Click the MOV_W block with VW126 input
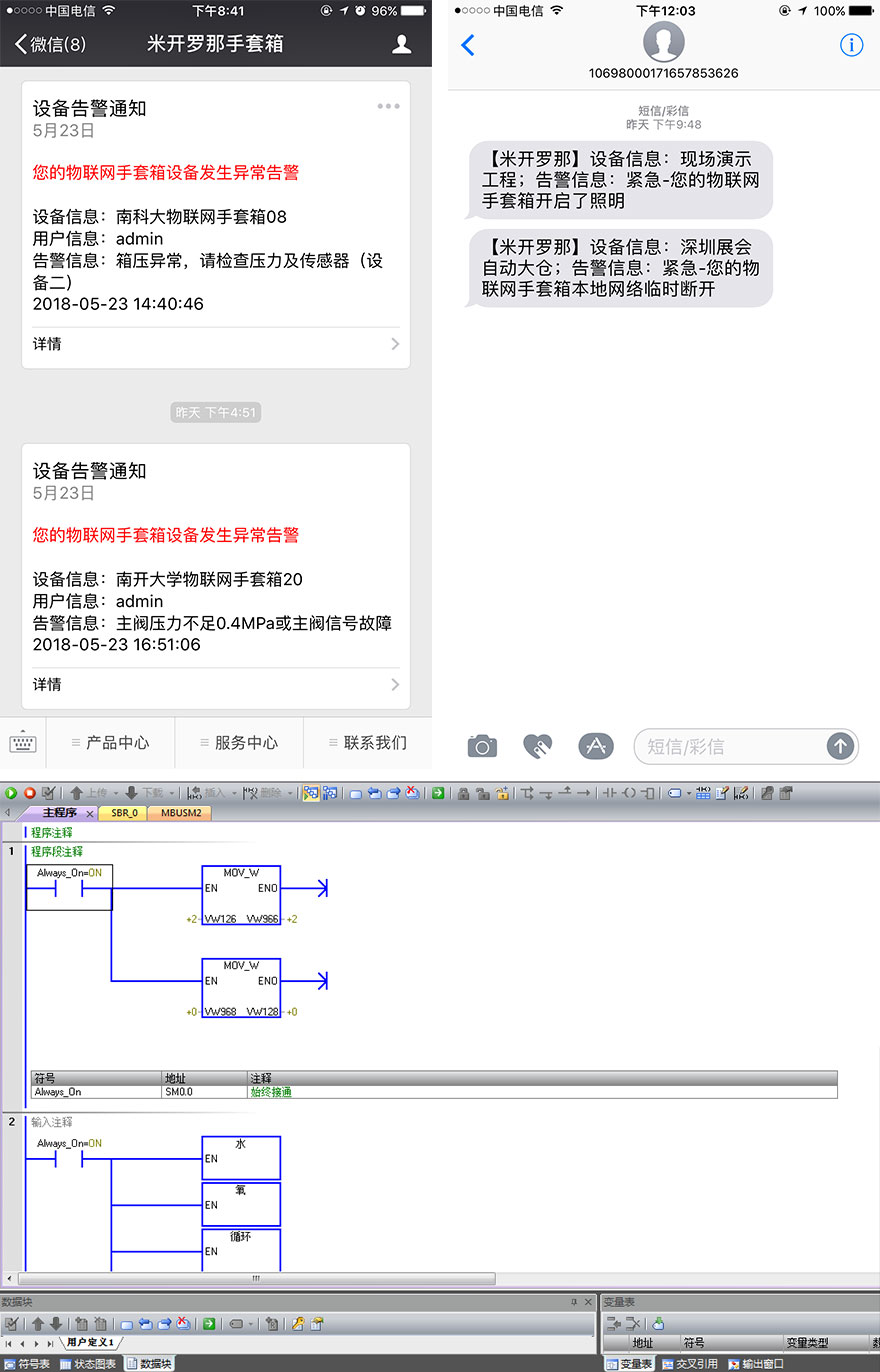880x1372 pixels. click(241, 895)
